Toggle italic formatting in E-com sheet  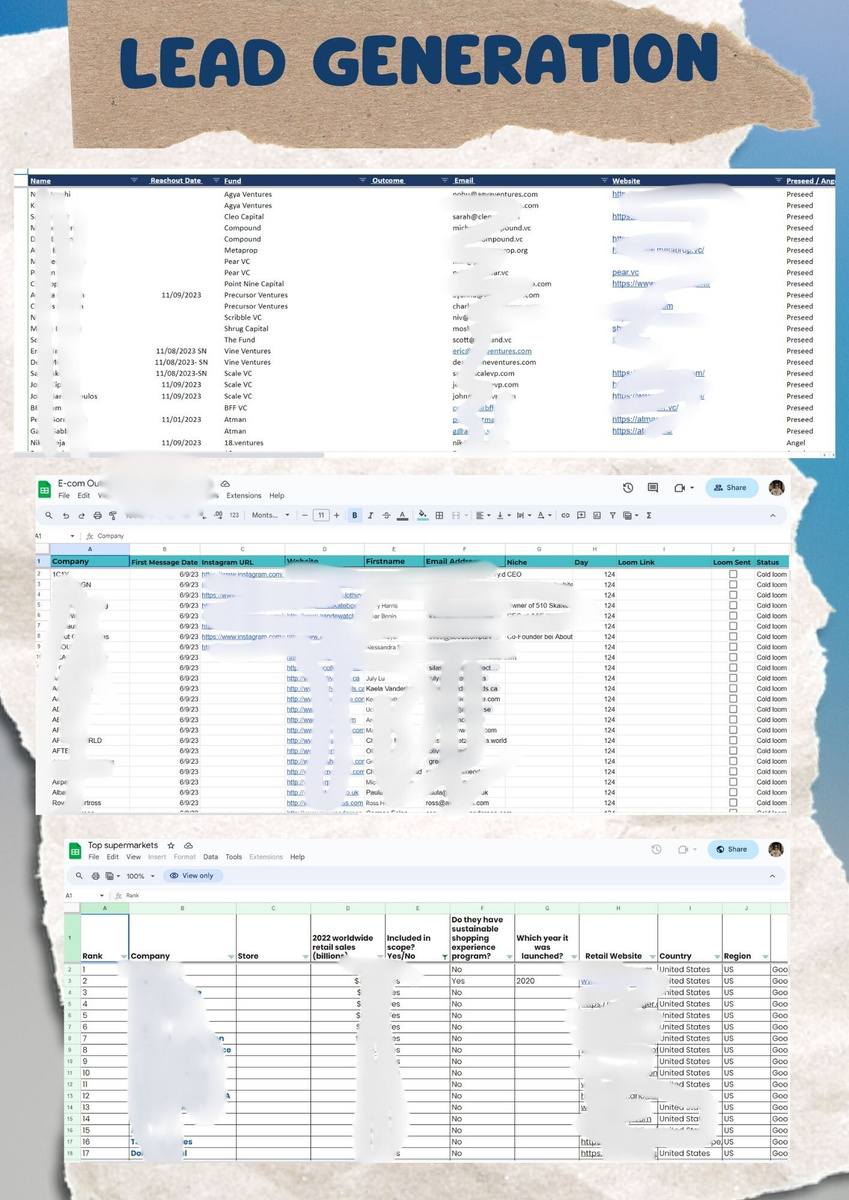coord(371,515)
